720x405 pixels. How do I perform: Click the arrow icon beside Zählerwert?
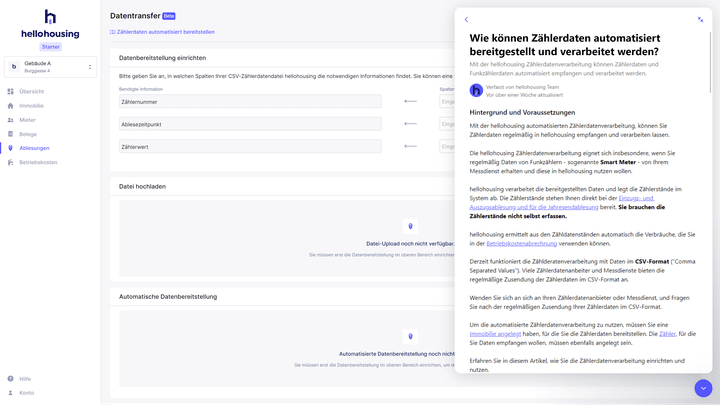coord(410,146)
